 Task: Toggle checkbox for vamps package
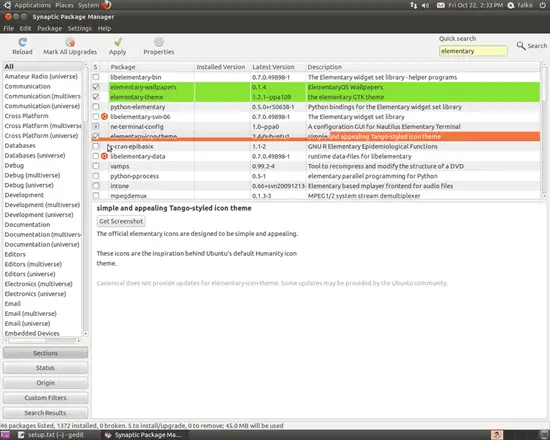click(x=96, y=166)
